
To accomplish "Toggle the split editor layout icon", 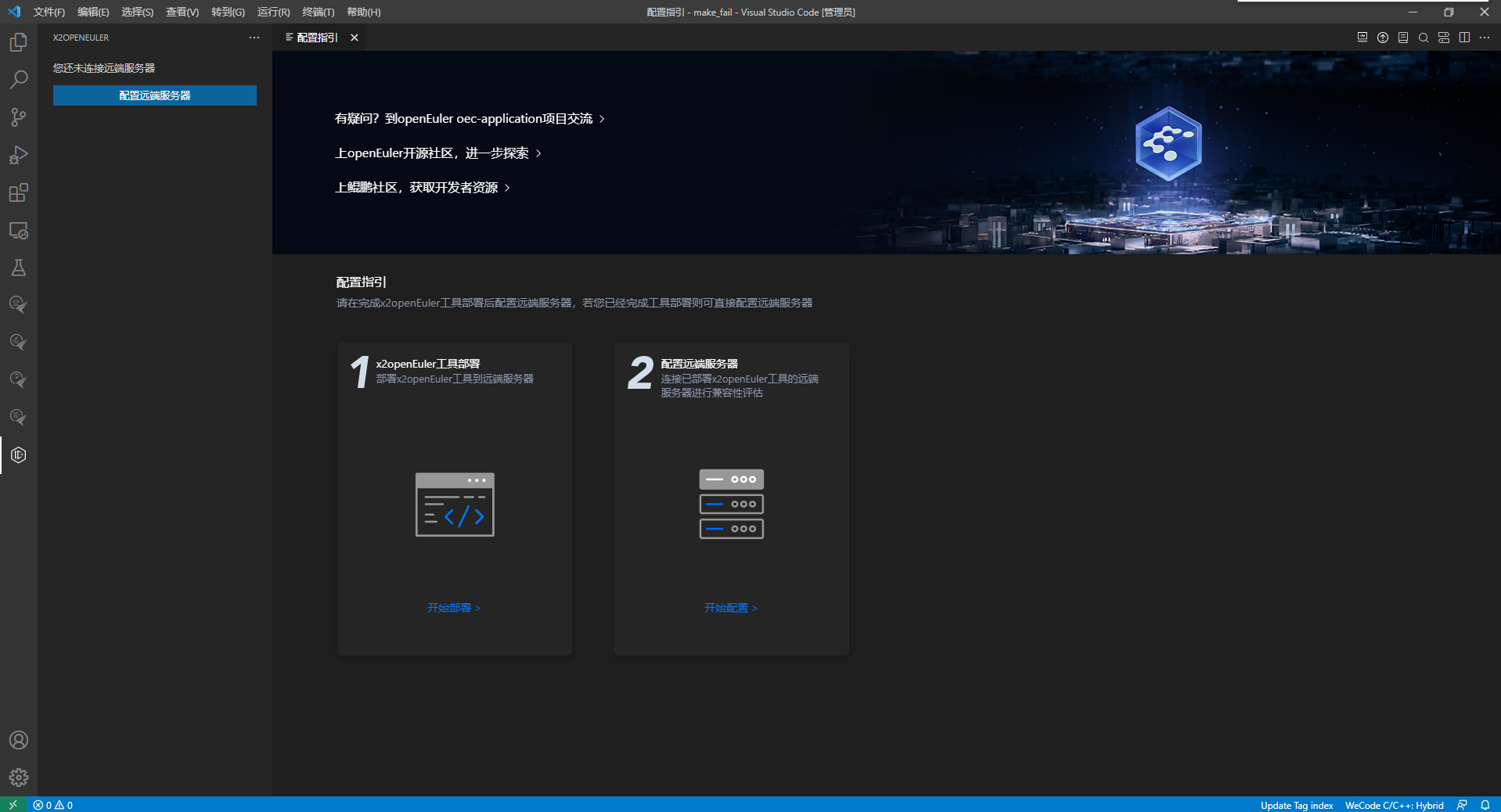I will (x=1464, y=38).
